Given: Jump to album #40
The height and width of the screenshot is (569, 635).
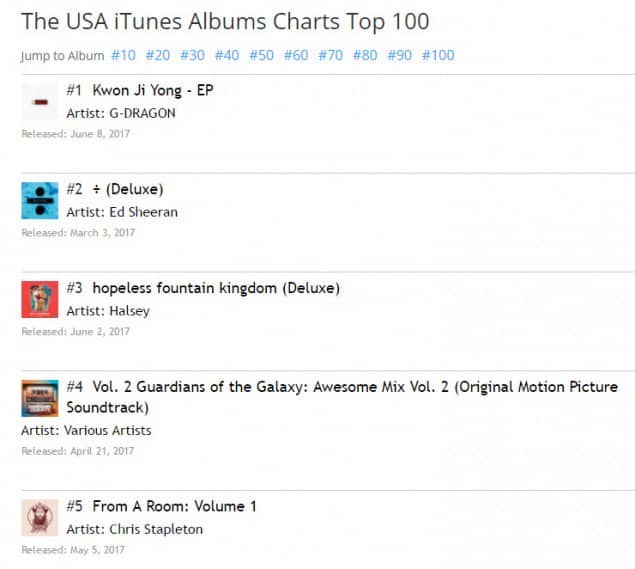Looking at the screenshot, I should click(227, 55).
